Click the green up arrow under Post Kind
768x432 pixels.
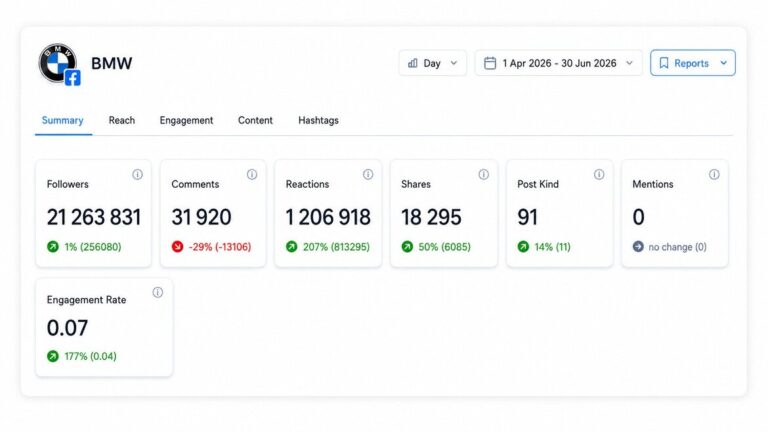pos(523,247)
